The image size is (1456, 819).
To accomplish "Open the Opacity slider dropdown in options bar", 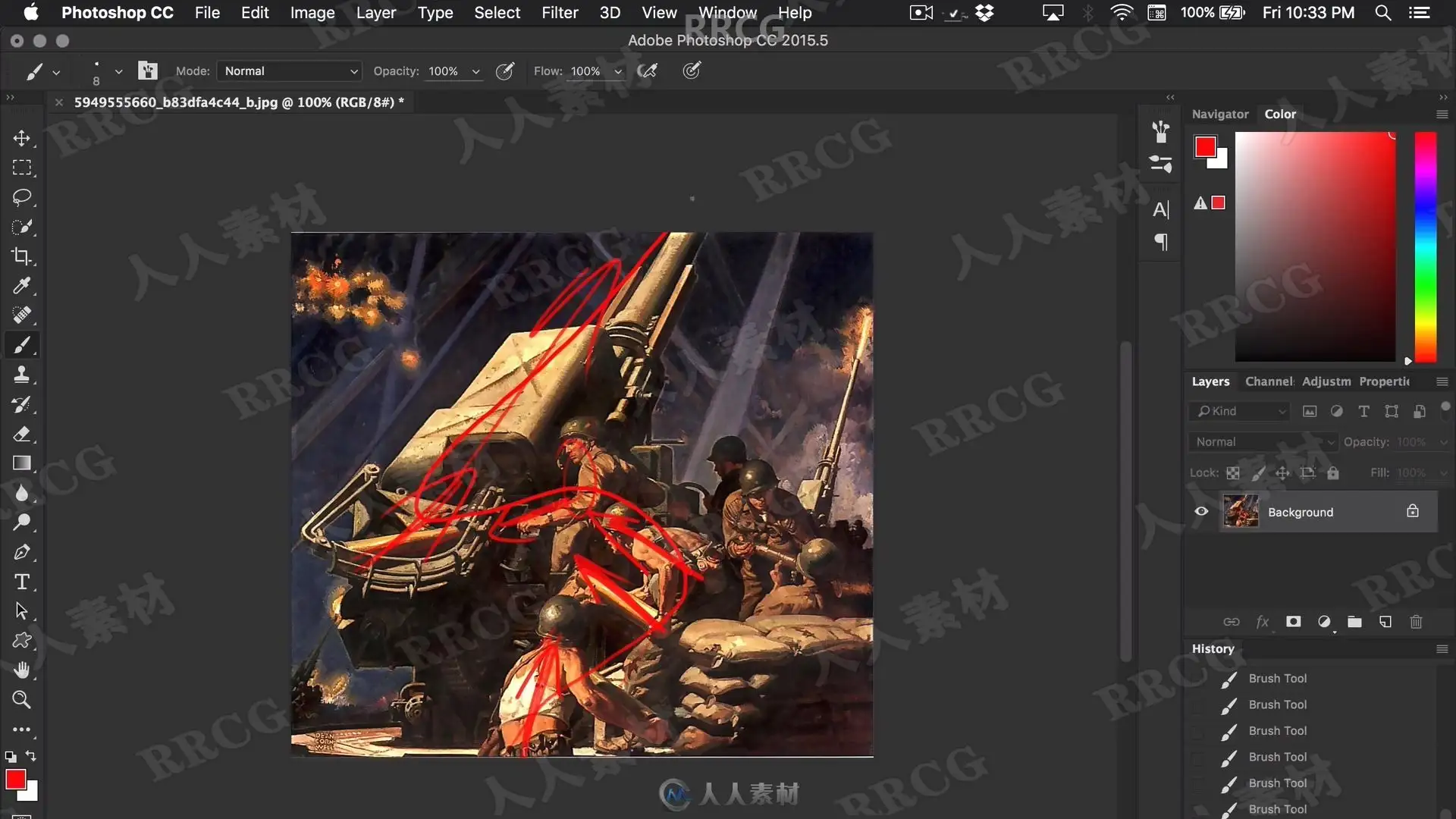I will tap(476, 71).
